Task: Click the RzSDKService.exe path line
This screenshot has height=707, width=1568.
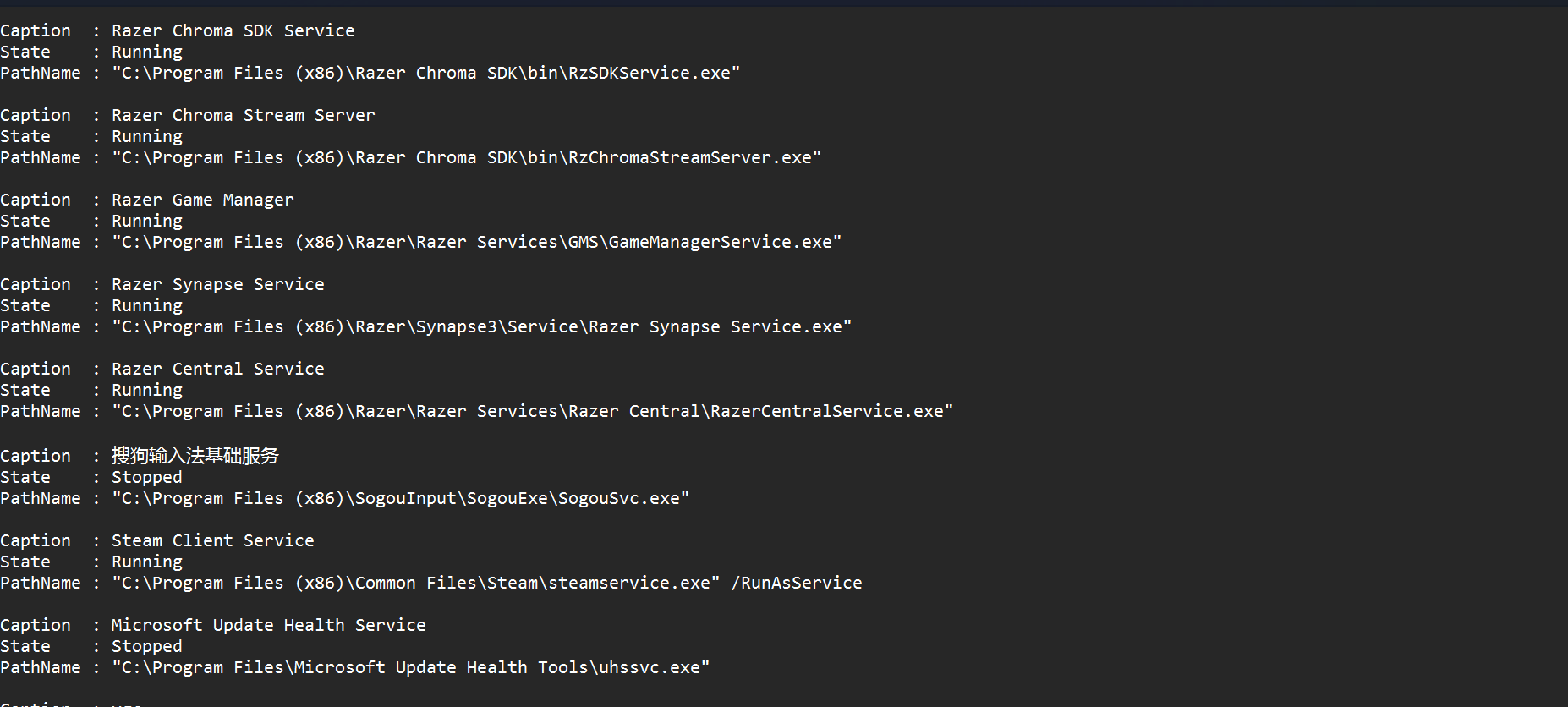Action: pos(425,73)
